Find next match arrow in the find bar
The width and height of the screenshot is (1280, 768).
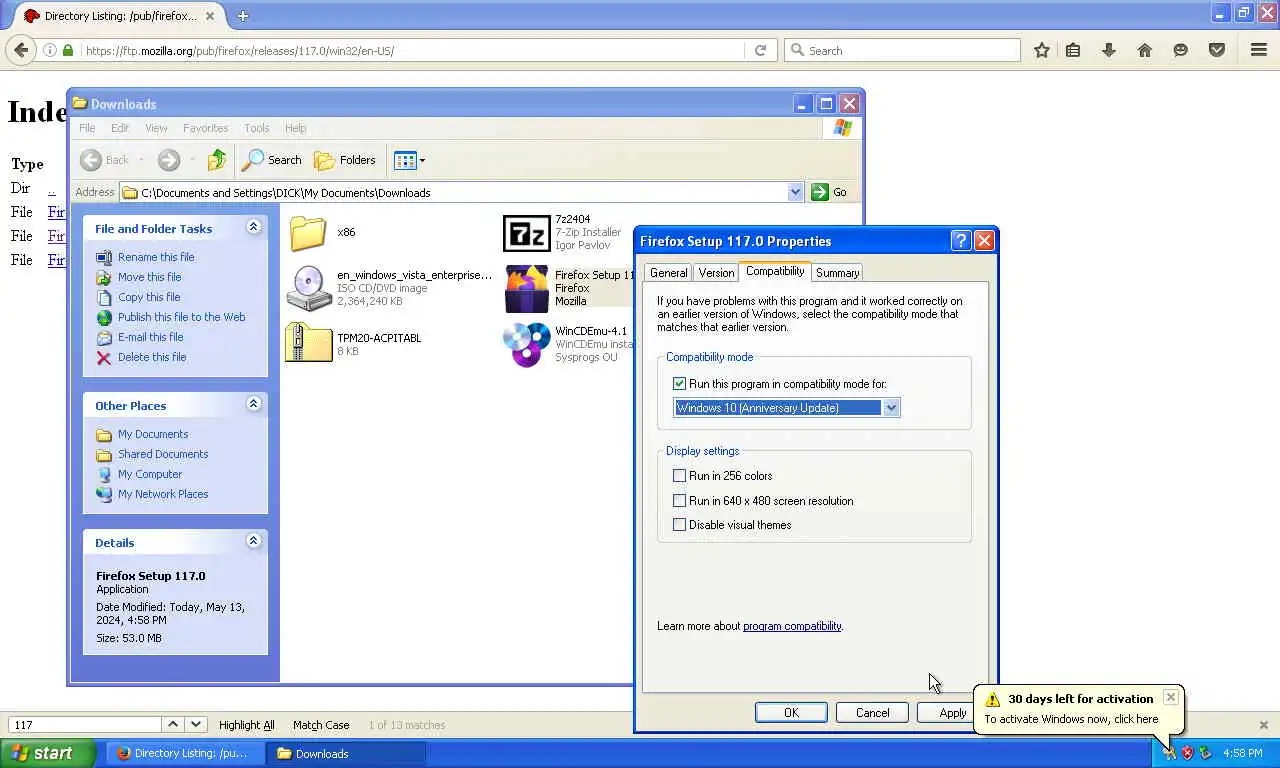pos(196,725)
